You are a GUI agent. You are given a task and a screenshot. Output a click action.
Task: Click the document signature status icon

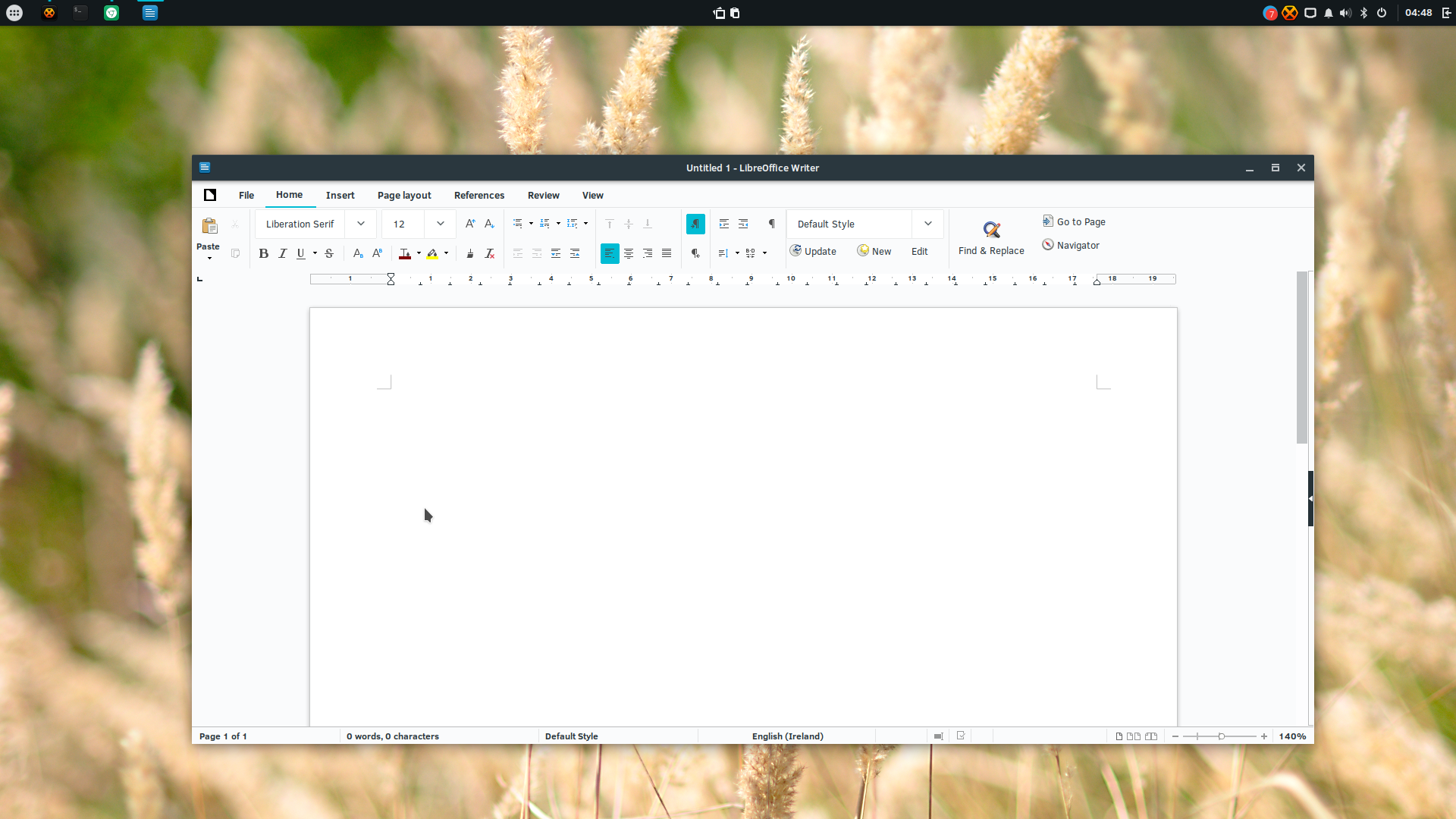coord(961,736)
